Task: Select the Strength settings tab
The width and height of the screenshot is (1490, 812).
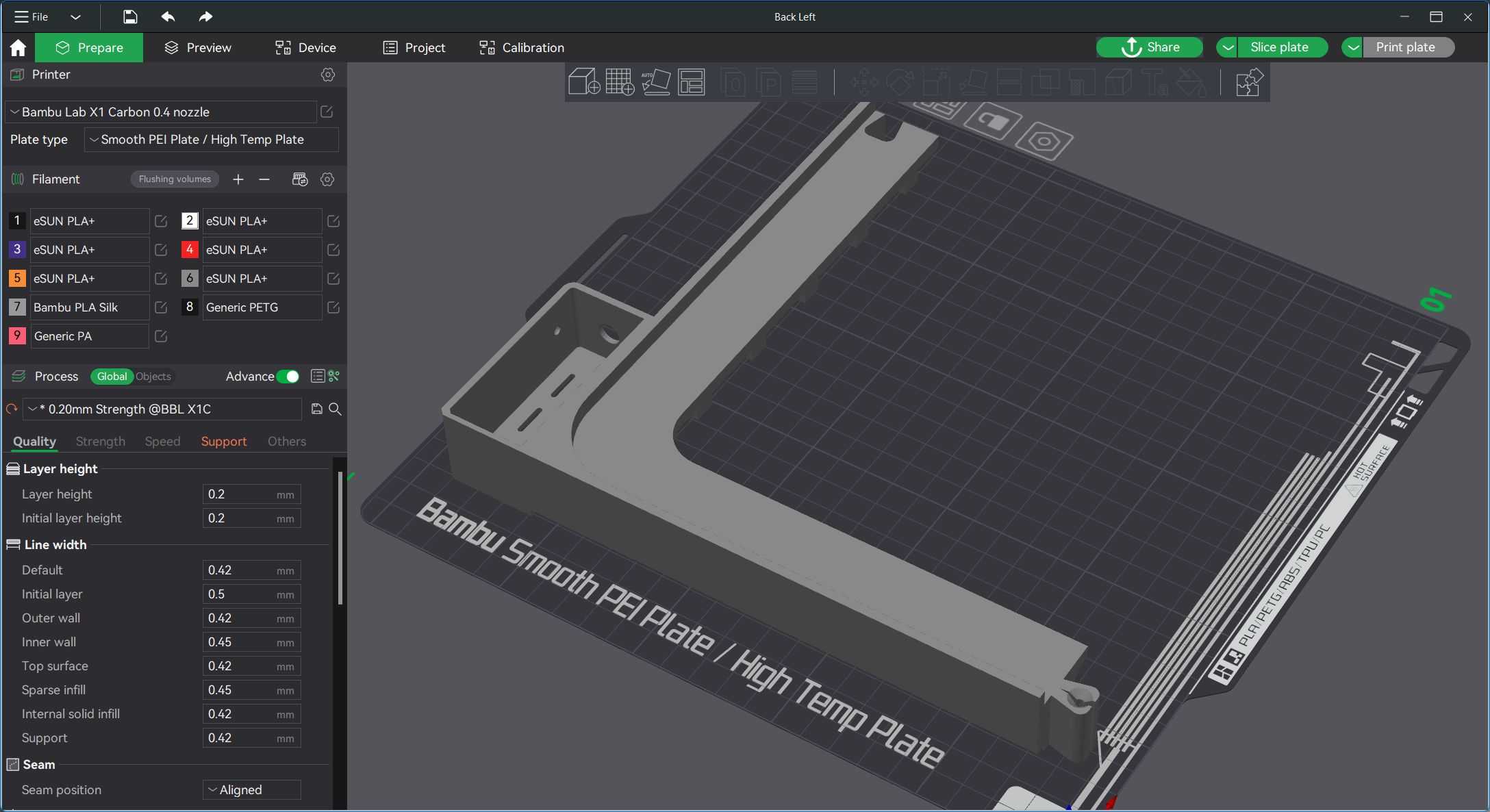Action: pos(101,442)
